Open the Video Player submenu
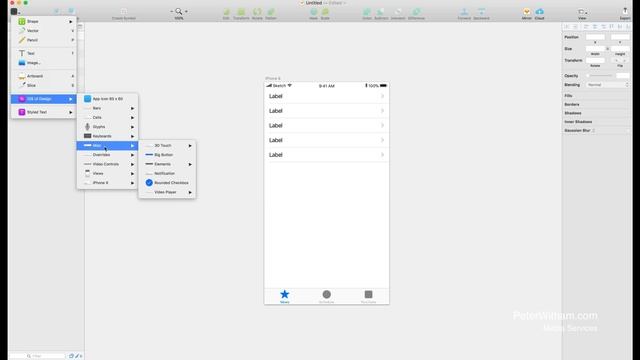Screen dimensions: 640x360 pyautogui.click(x=167, y=192)
